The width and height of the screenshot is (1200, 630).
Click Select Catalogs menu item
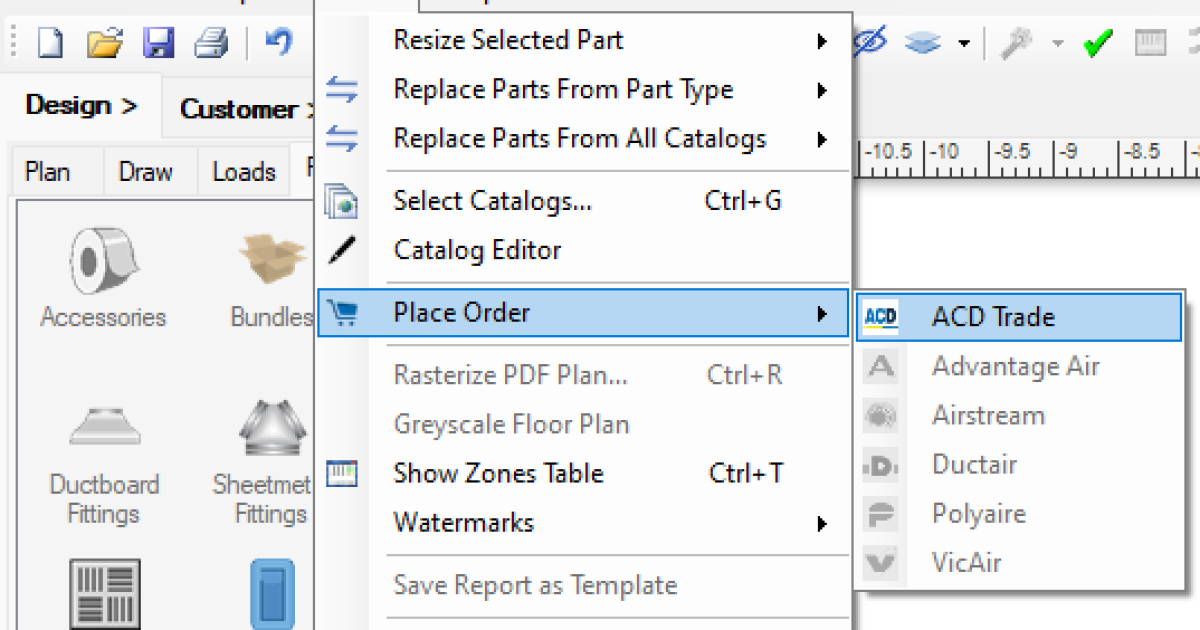coord(492,201)
